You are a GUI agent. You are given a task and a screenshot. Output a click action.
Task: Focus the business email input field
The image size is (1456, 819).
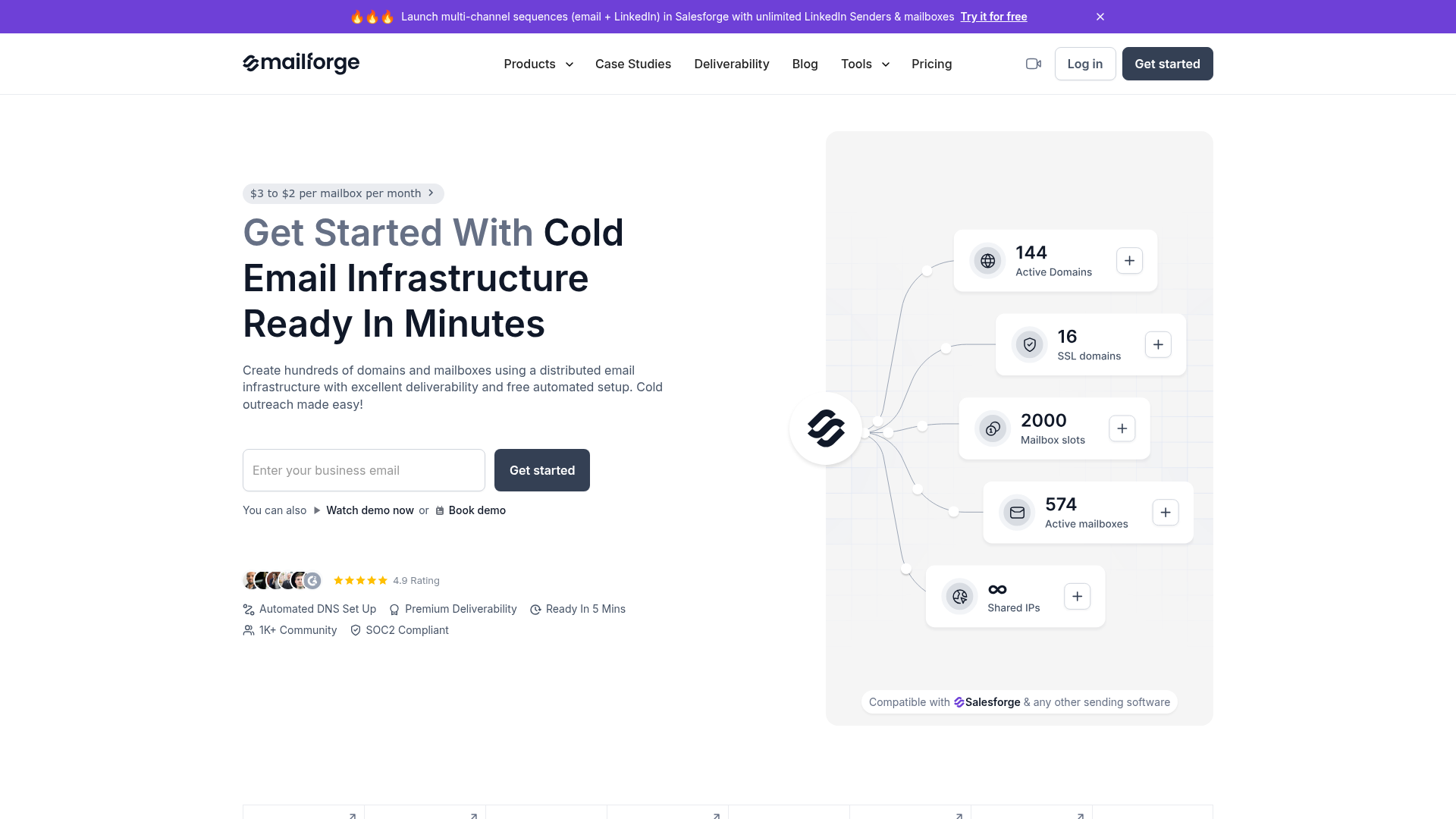(x=364, y=470)
